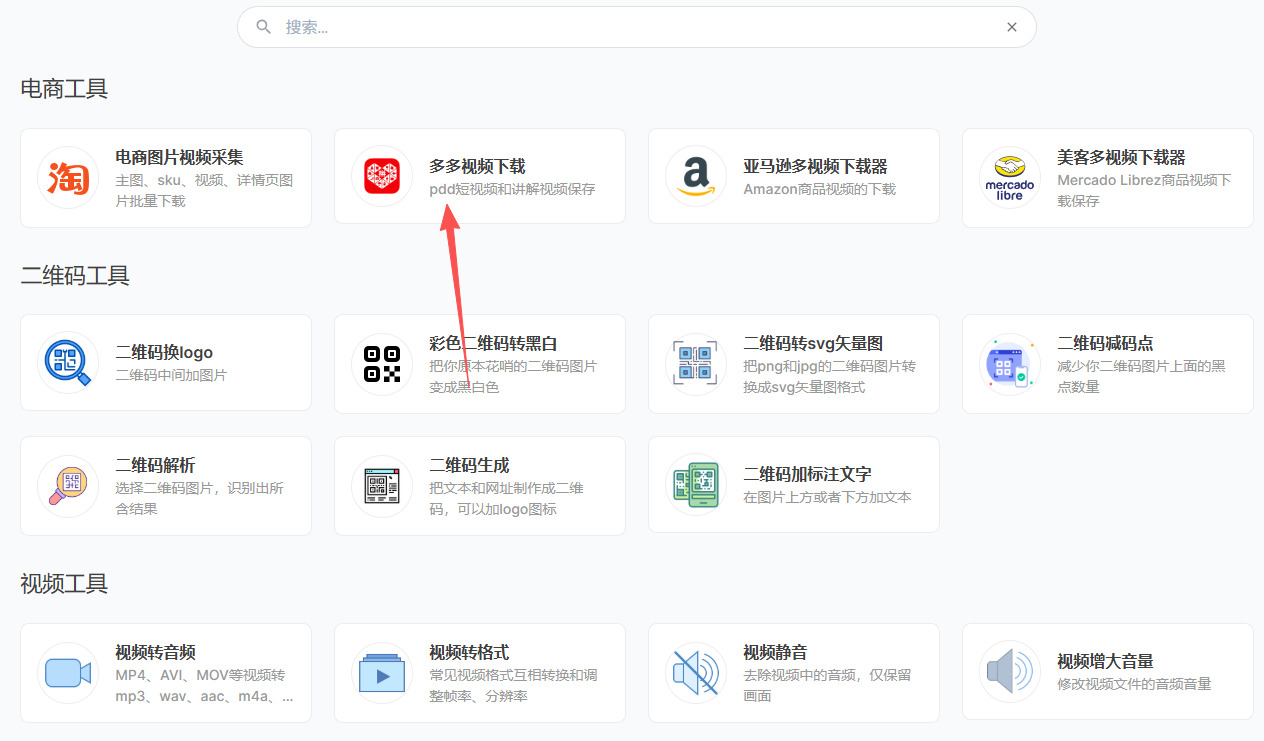
Task: Click description '在图片上方或者下方加文本'
Action: 828,497
